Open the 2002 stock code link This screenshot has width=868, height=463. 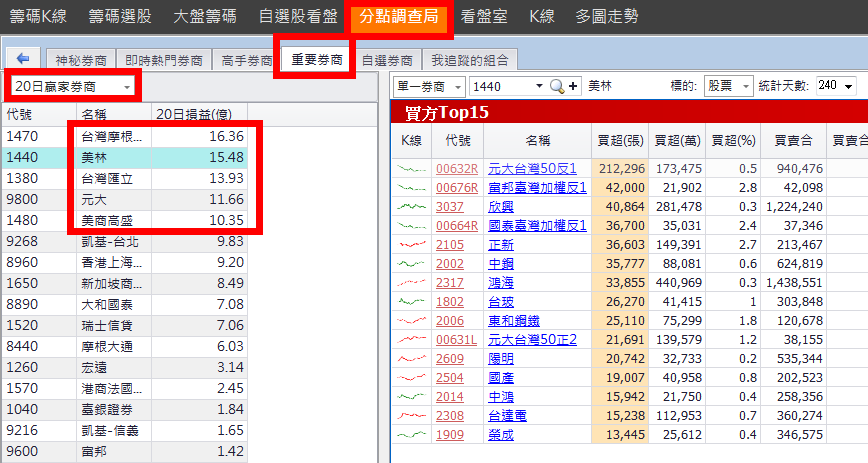click(450, 264)
